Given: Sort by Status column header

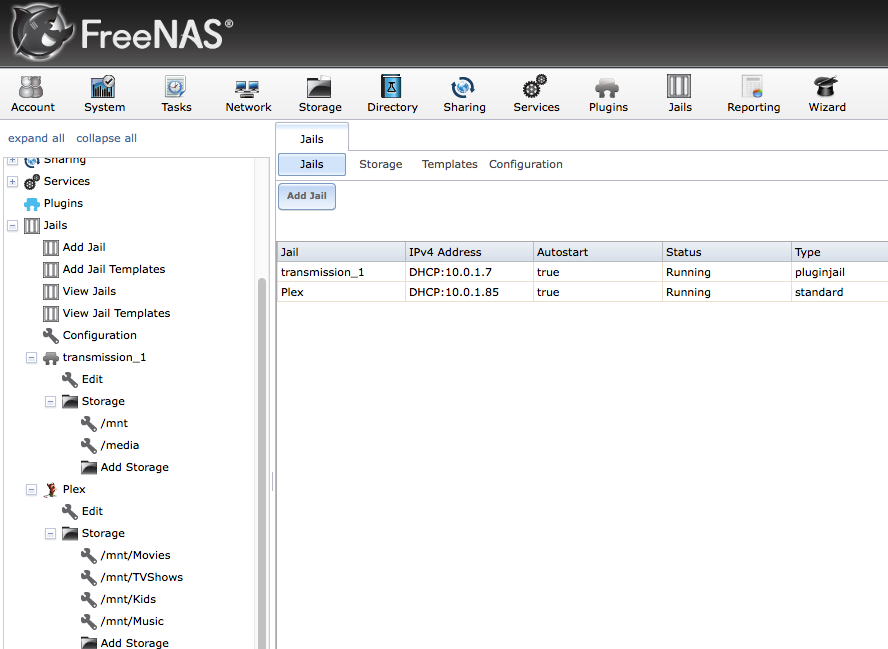Looking at the screenshot, I should [727, 252].
